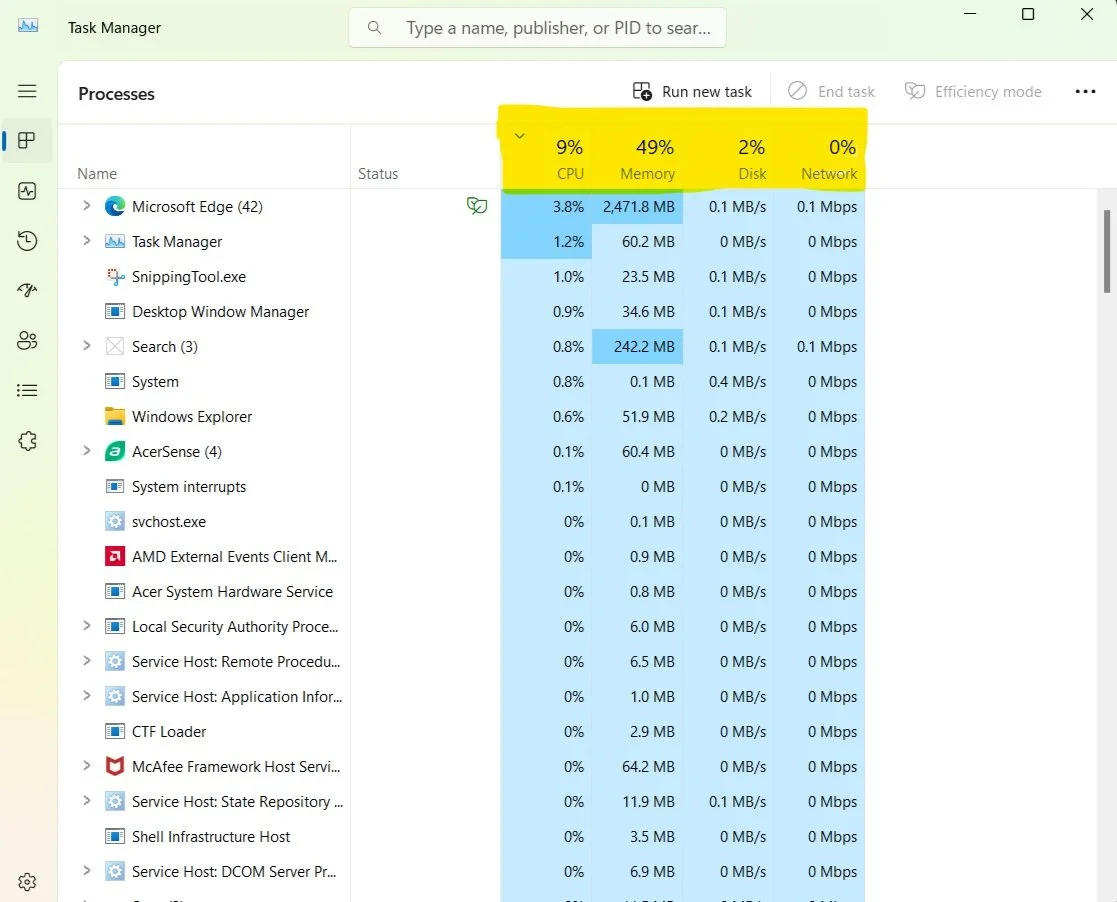Click the Task Manager process row icon
1117x902 pixels.
coord(115,242)
